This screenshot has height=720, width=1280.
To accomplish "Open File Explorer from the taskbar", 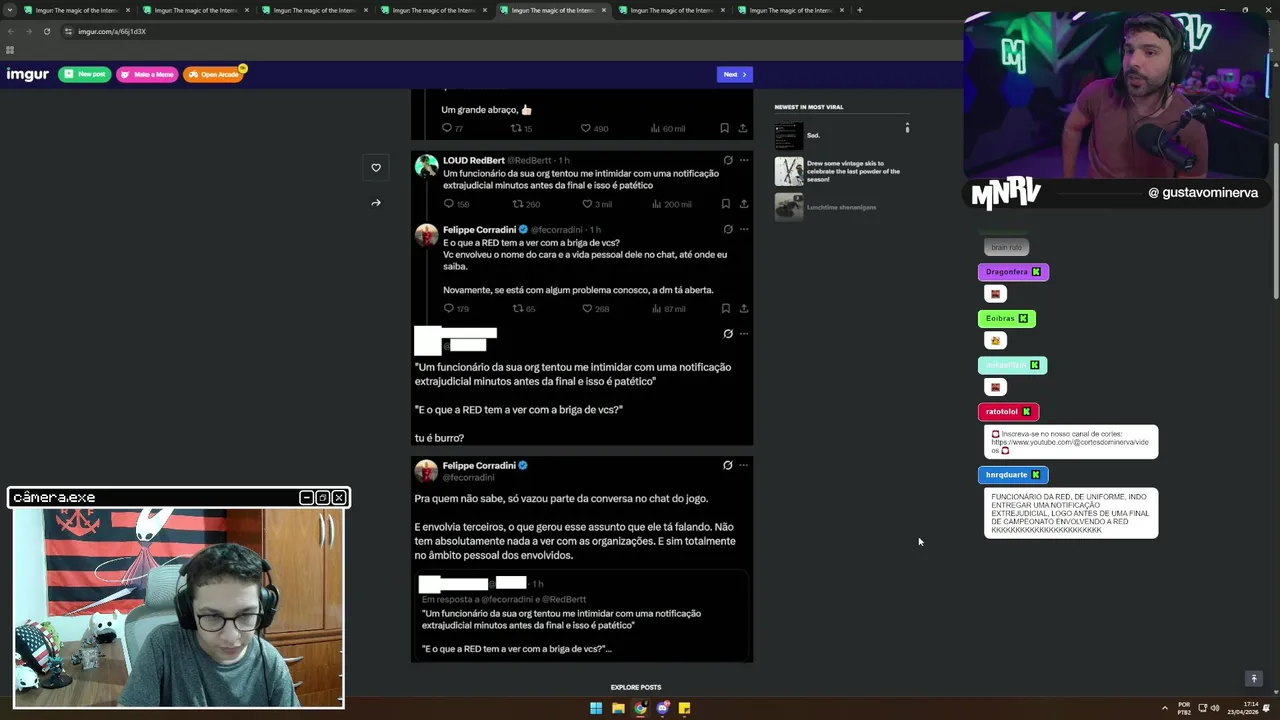I will pyautogui.click(x=618, y=708).
